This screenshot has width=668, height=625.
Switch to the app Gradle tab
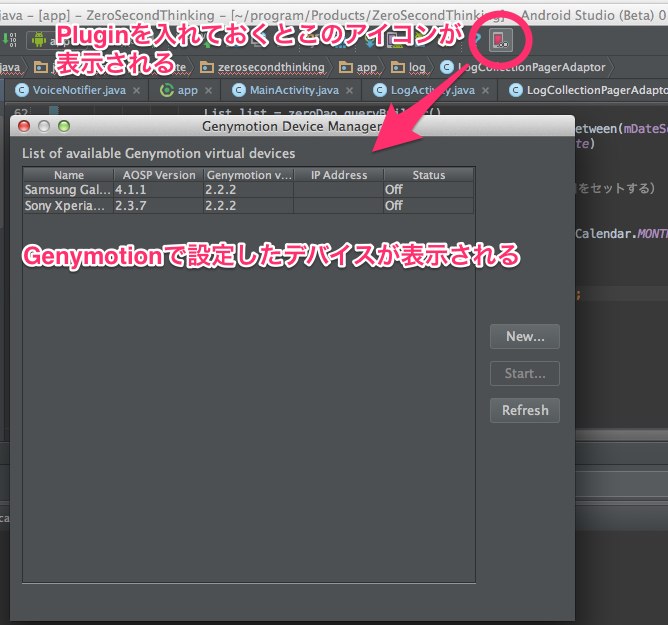point(179,90)
